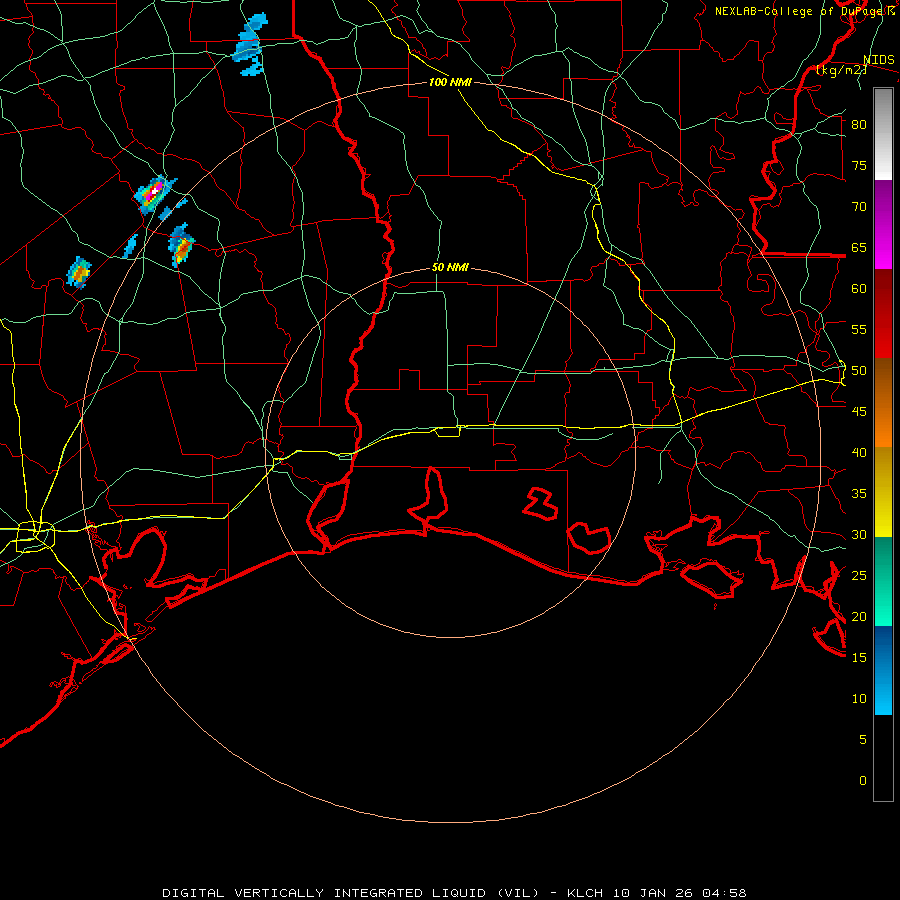Click the 5 value on the color scale
This screenshot has width=900, height=900.
point(863,740)
